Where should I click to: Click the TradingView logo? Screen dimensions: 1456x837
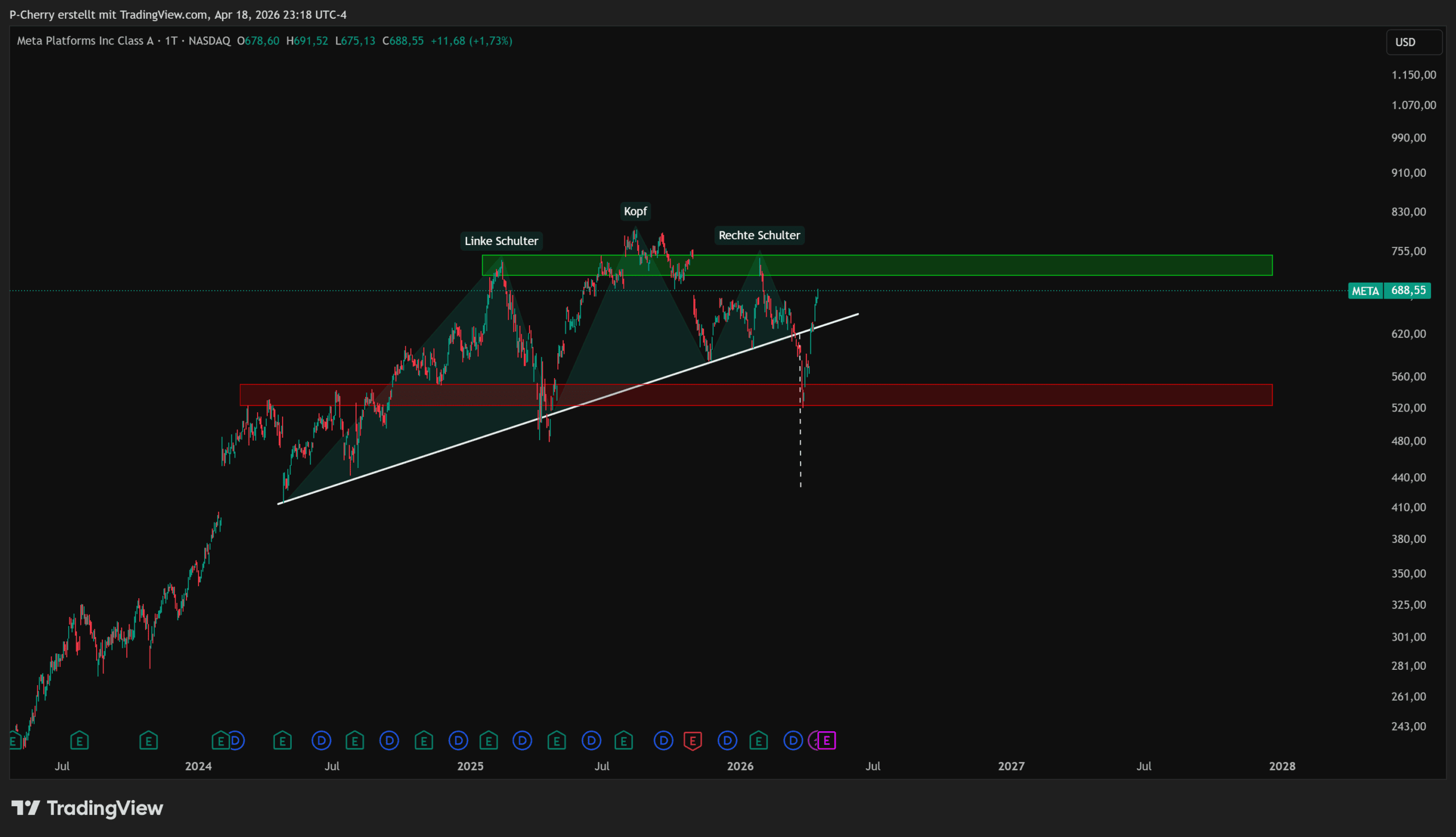[x=88, y=808]
